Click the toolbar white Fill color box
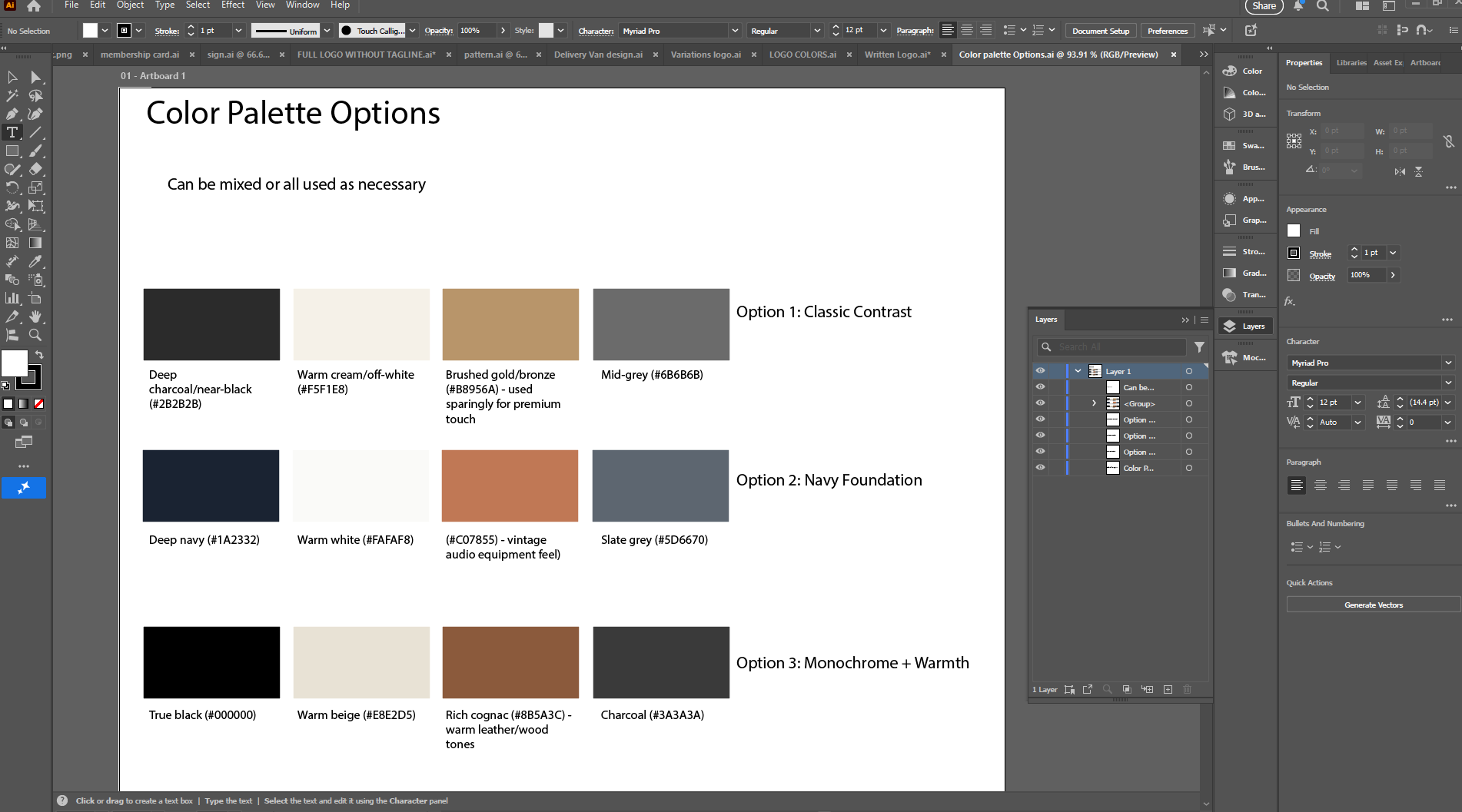 tap(14, 363)
